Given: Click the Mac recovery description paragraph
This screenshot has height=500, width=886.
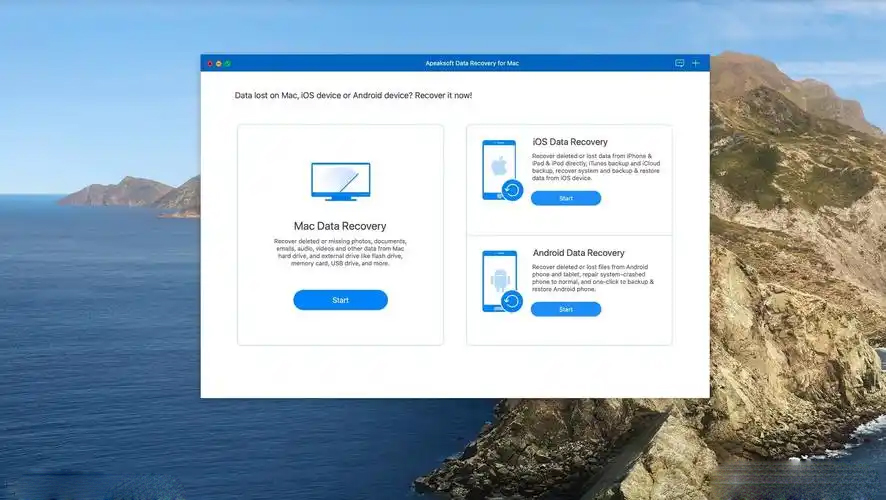Looking at the screenshot, I should click(340, 252).
